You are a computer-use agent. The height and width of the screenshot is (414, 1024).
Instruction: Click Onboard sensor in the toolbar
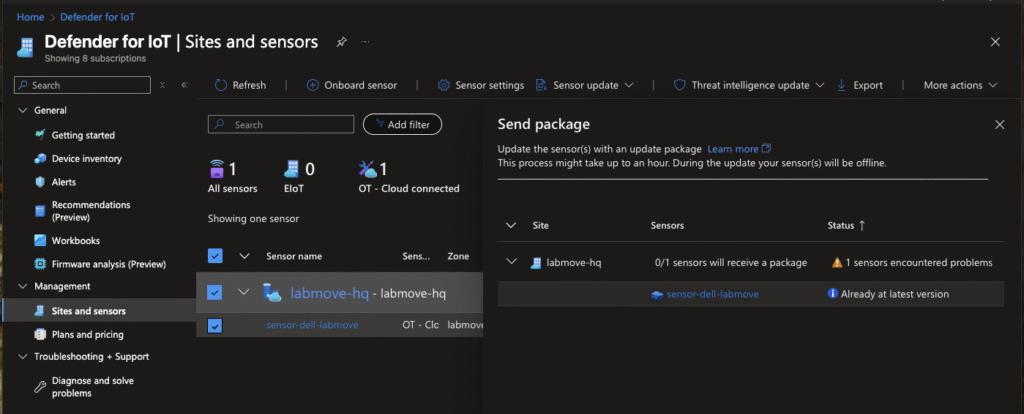351,85
